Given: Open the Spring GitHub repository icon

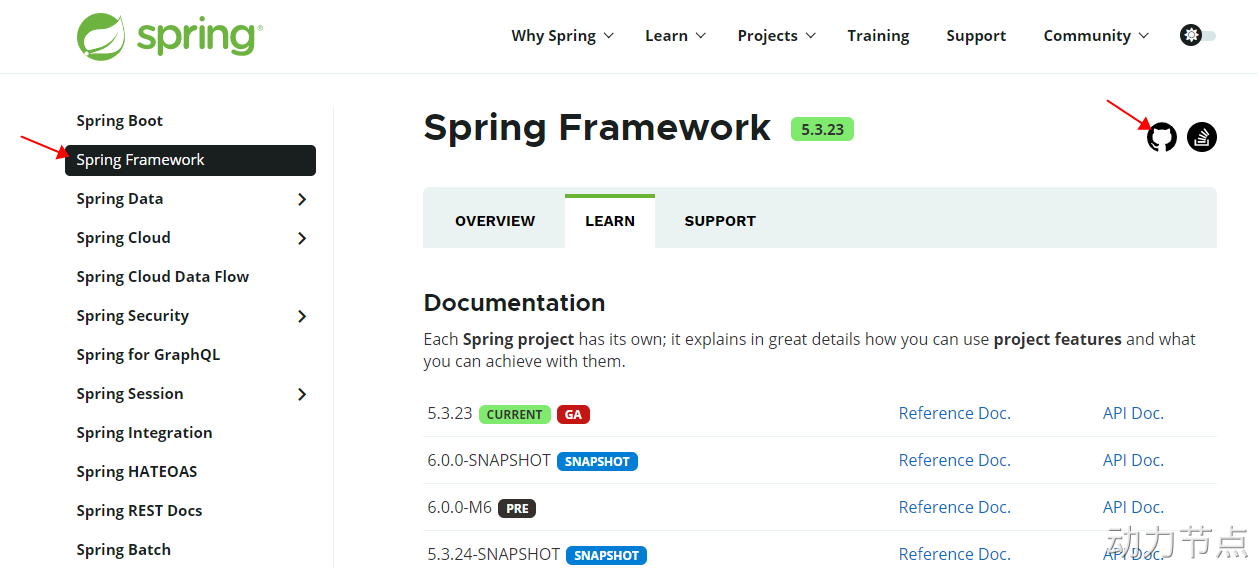Looking at the screenshot, I should pos(1162,137).
